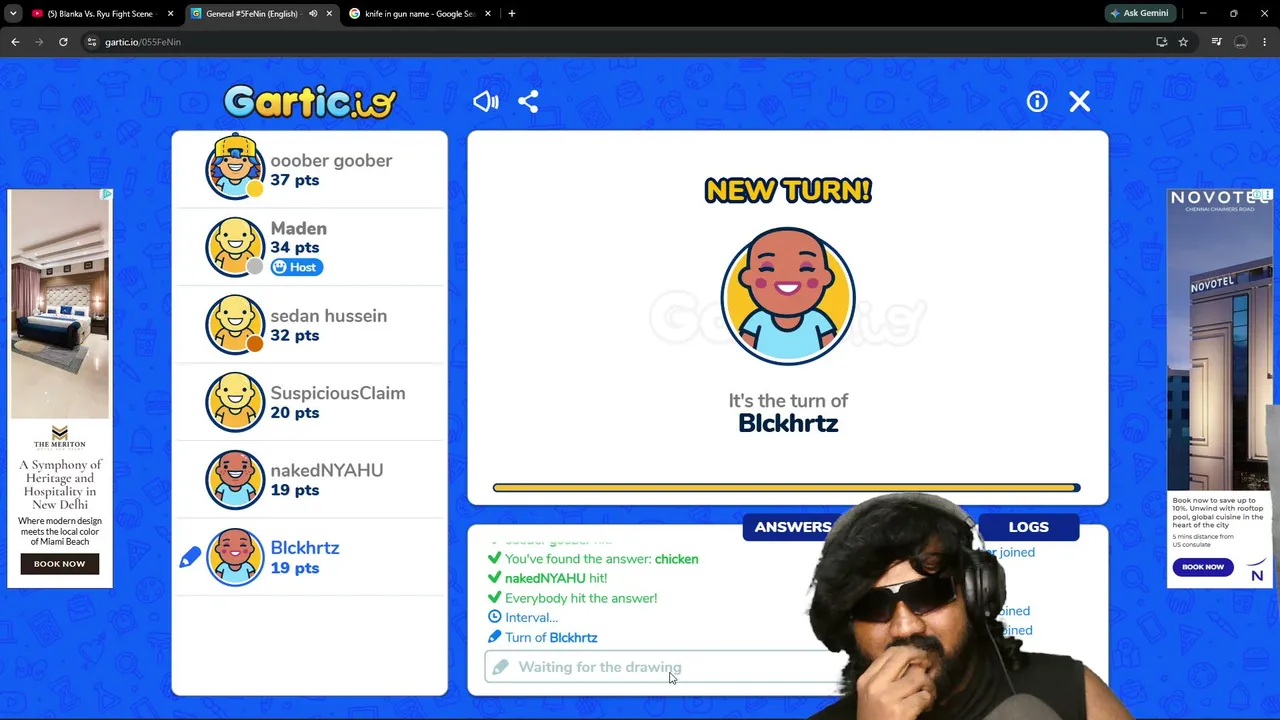Screen dimensions: 1280x720
Task: Close the 'knife in gun name' tab
Action: [489, 14]
